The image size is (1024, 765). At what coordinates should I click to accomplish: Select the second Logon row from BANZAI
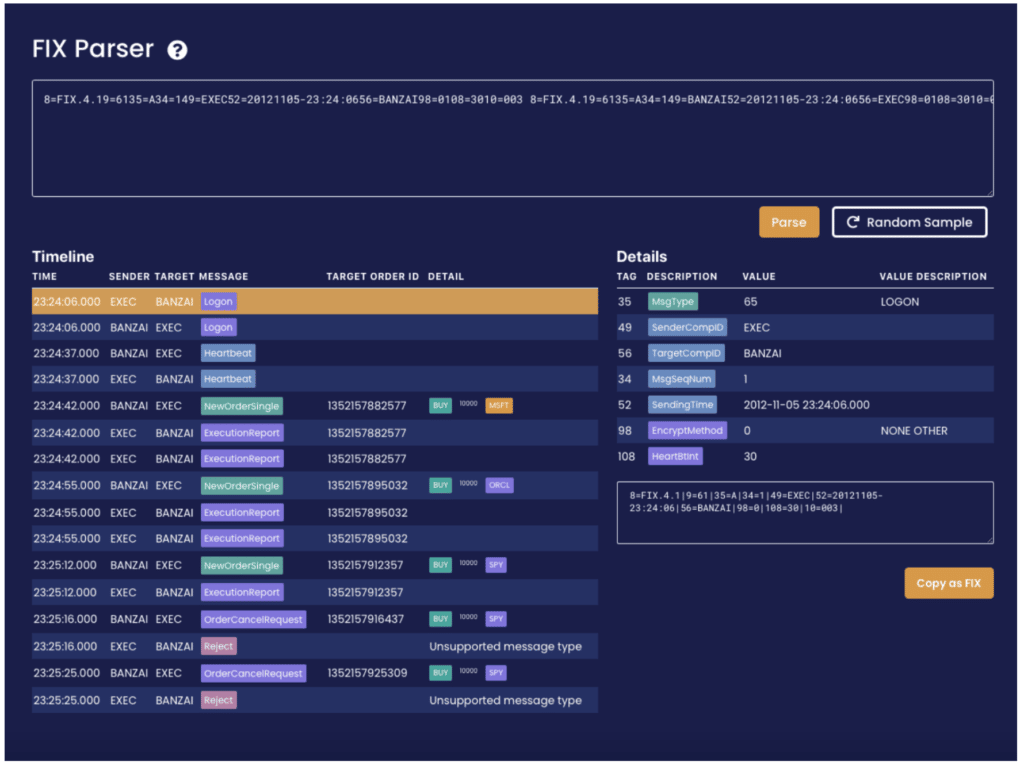[315, 327]
